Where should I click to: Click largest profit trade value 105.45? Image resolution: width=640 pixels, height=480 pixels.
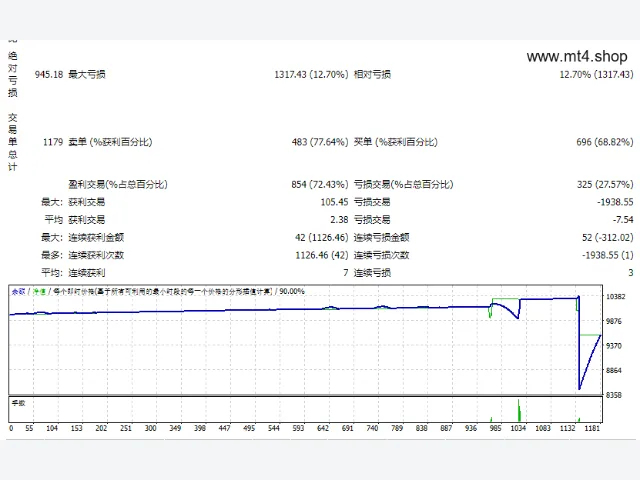coord(334,202)
